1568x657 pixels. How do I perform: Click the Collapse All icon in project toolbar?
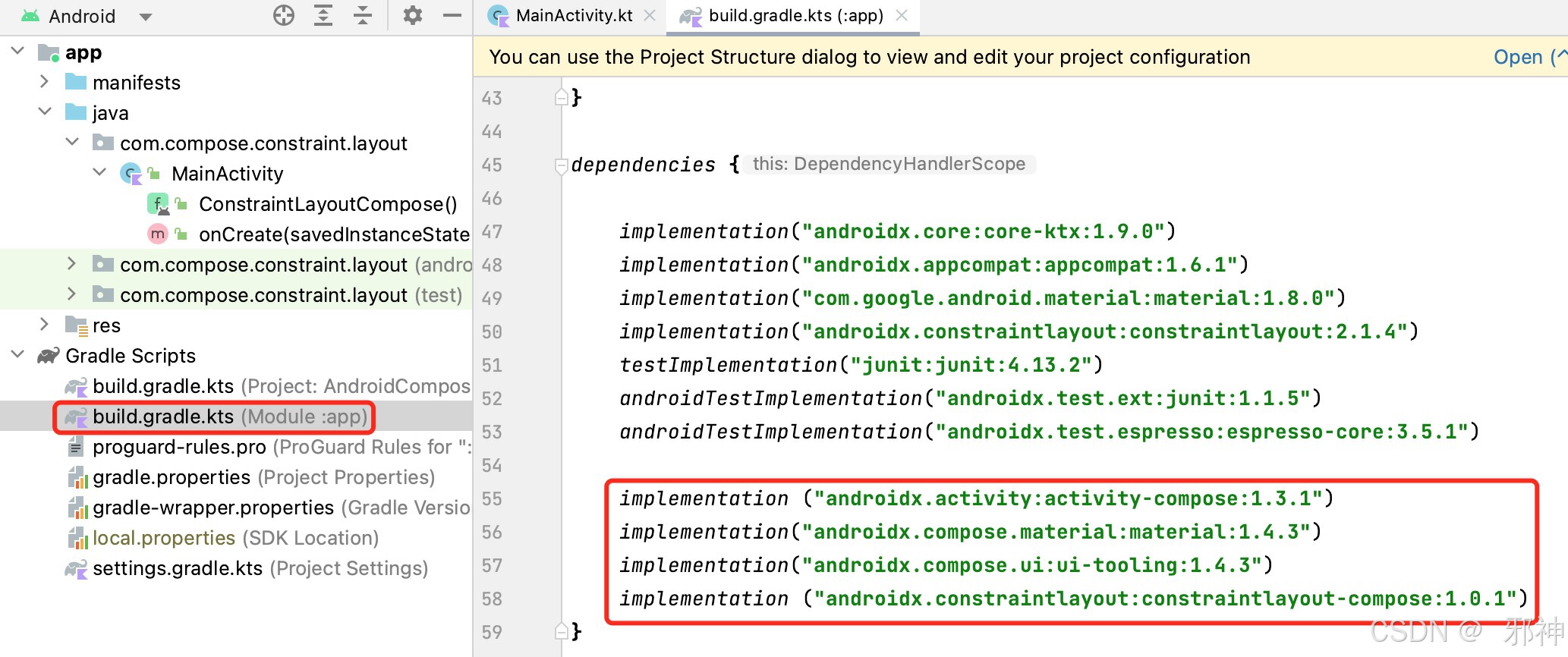[363, 15]
